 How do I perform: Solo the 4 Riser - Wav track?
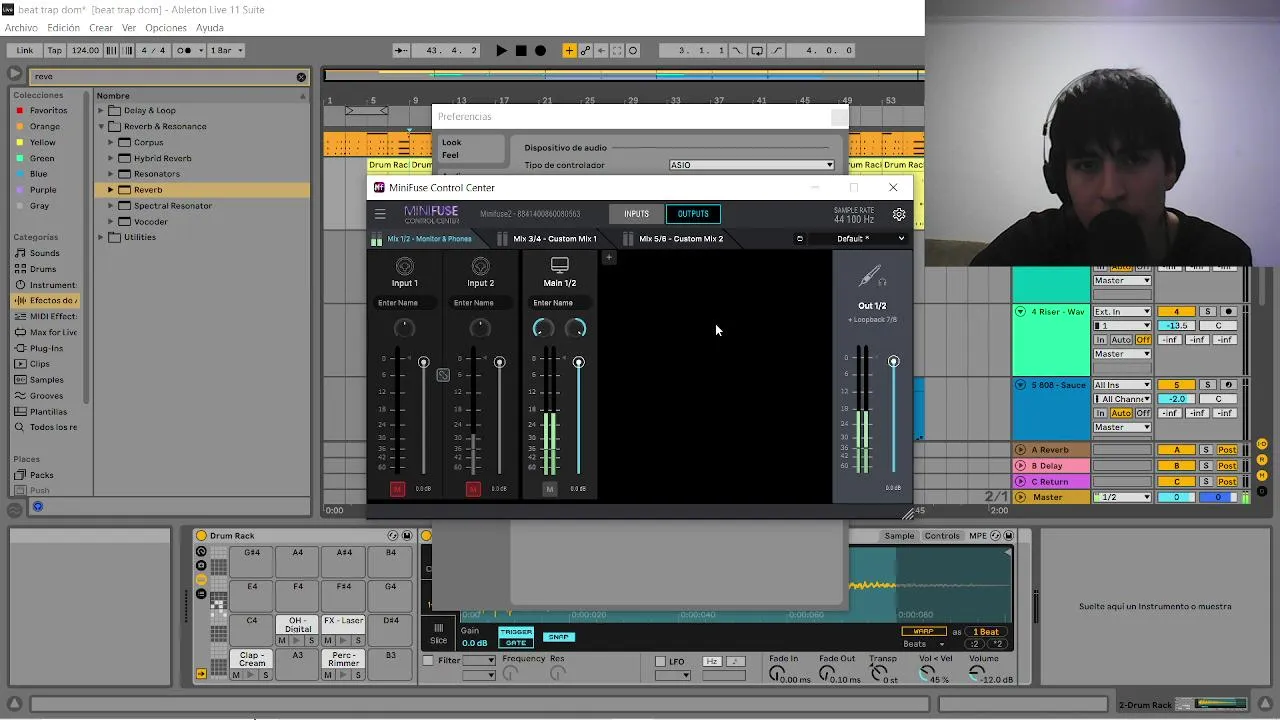1207,312
